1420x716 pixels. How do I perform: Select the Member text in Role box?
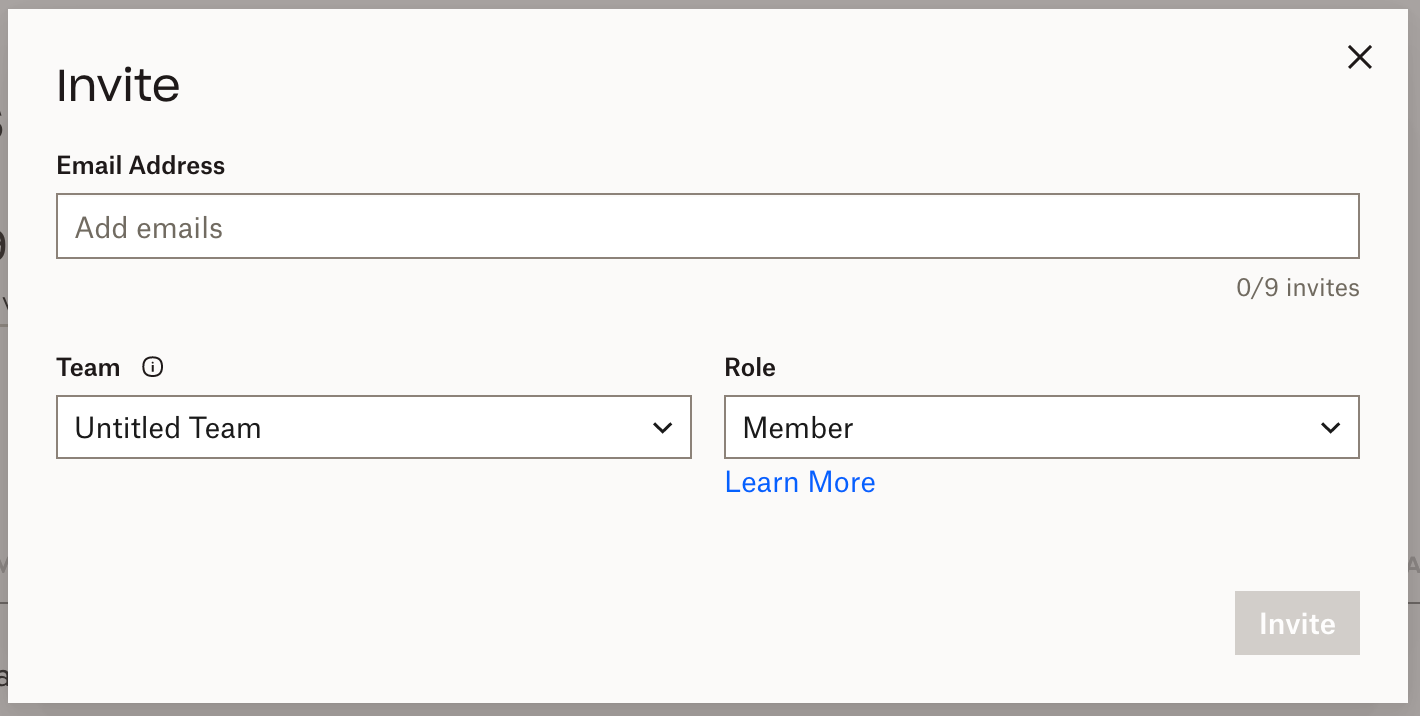(x=798, y=427)
